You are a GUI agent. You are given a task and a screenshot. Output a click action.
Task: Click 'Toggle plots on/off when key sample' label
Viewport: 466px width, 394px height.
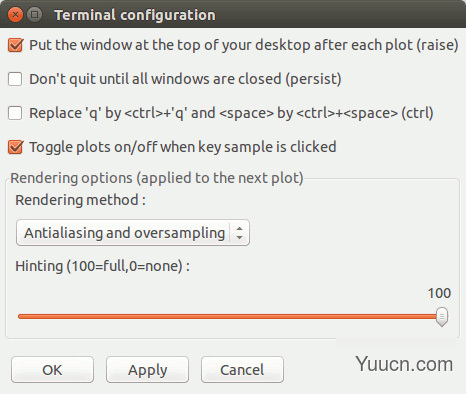click(183, 147)
